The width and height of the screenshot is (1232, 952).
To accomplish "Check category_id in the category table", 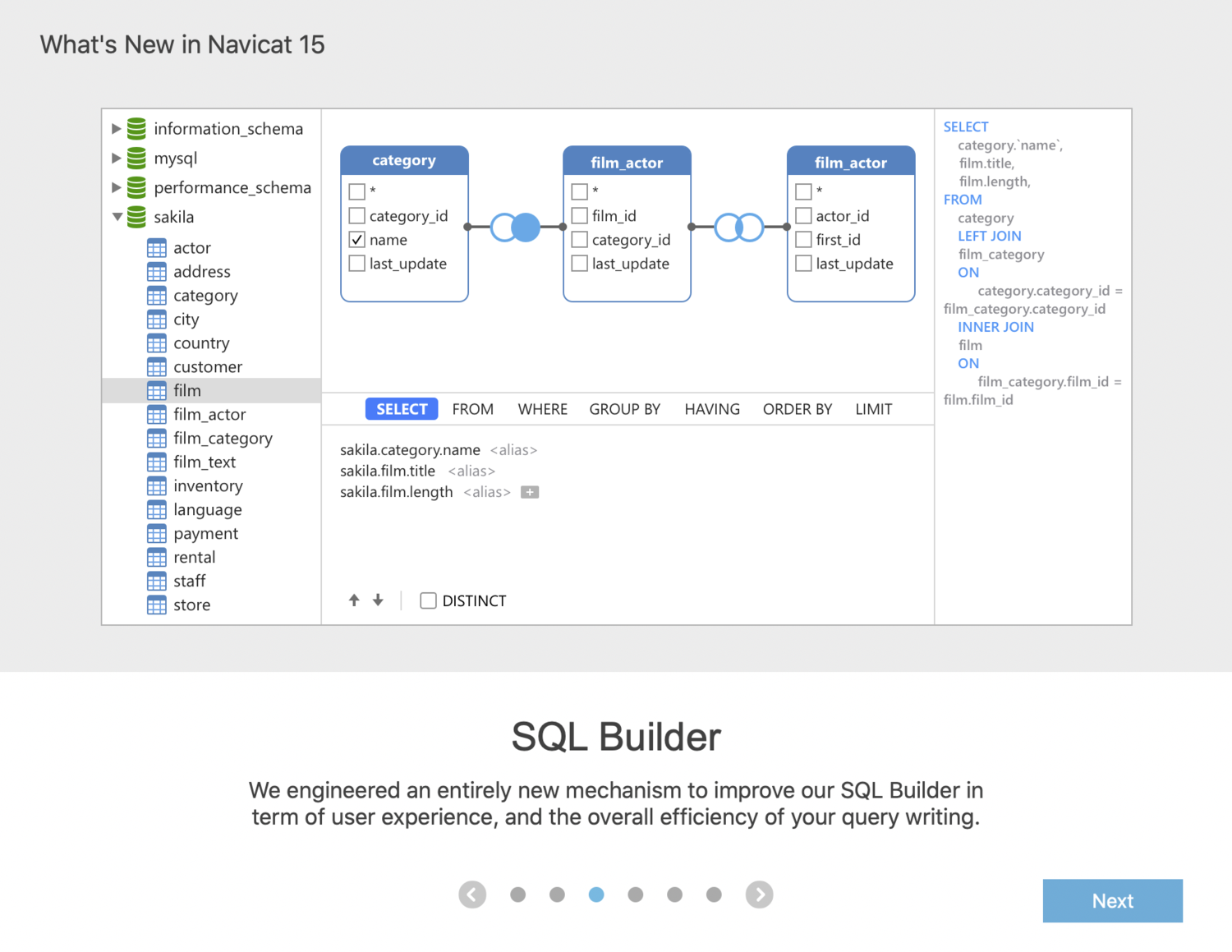I will 356,215.
